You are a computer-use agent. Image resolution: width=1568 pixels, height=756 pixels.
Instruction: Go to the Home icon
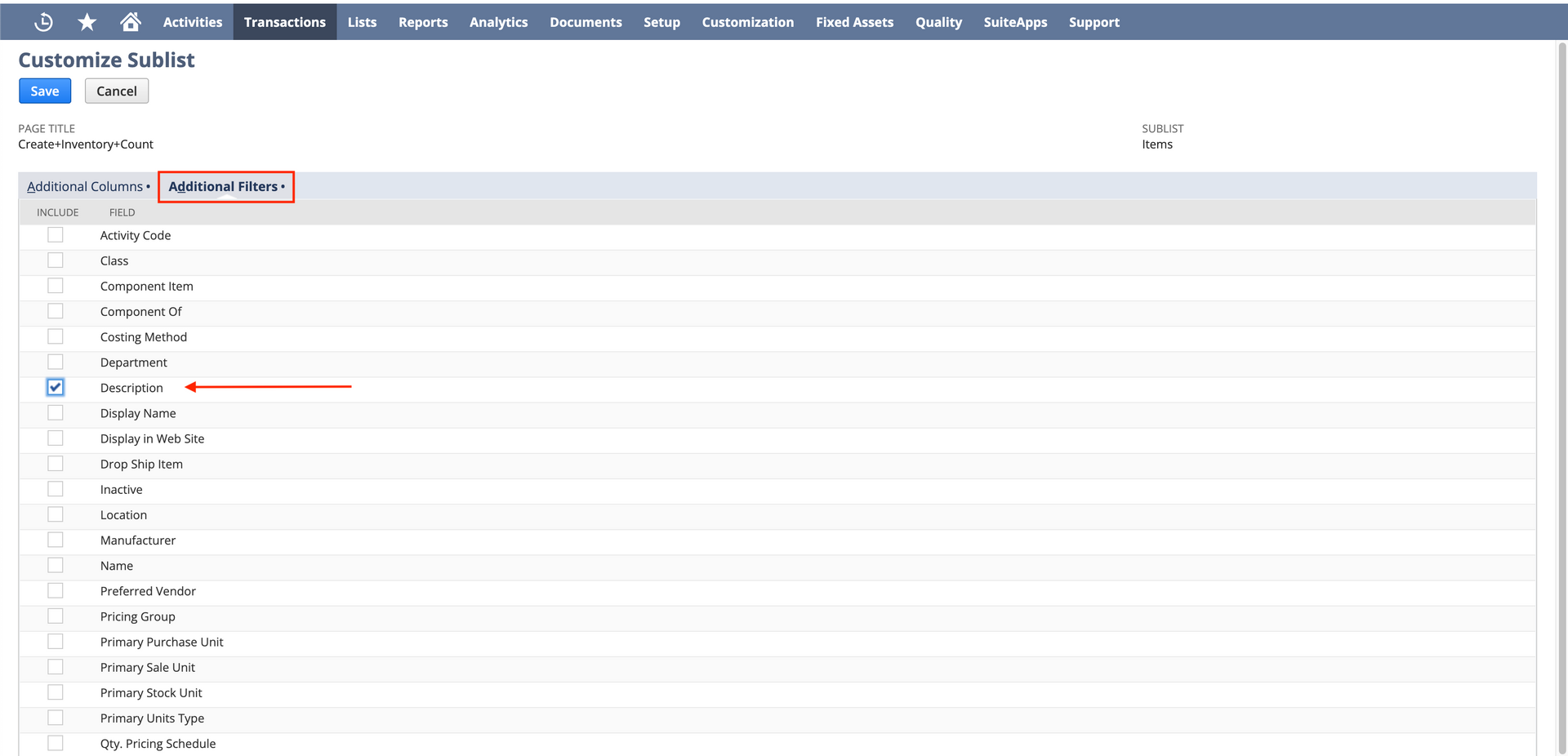131,22
